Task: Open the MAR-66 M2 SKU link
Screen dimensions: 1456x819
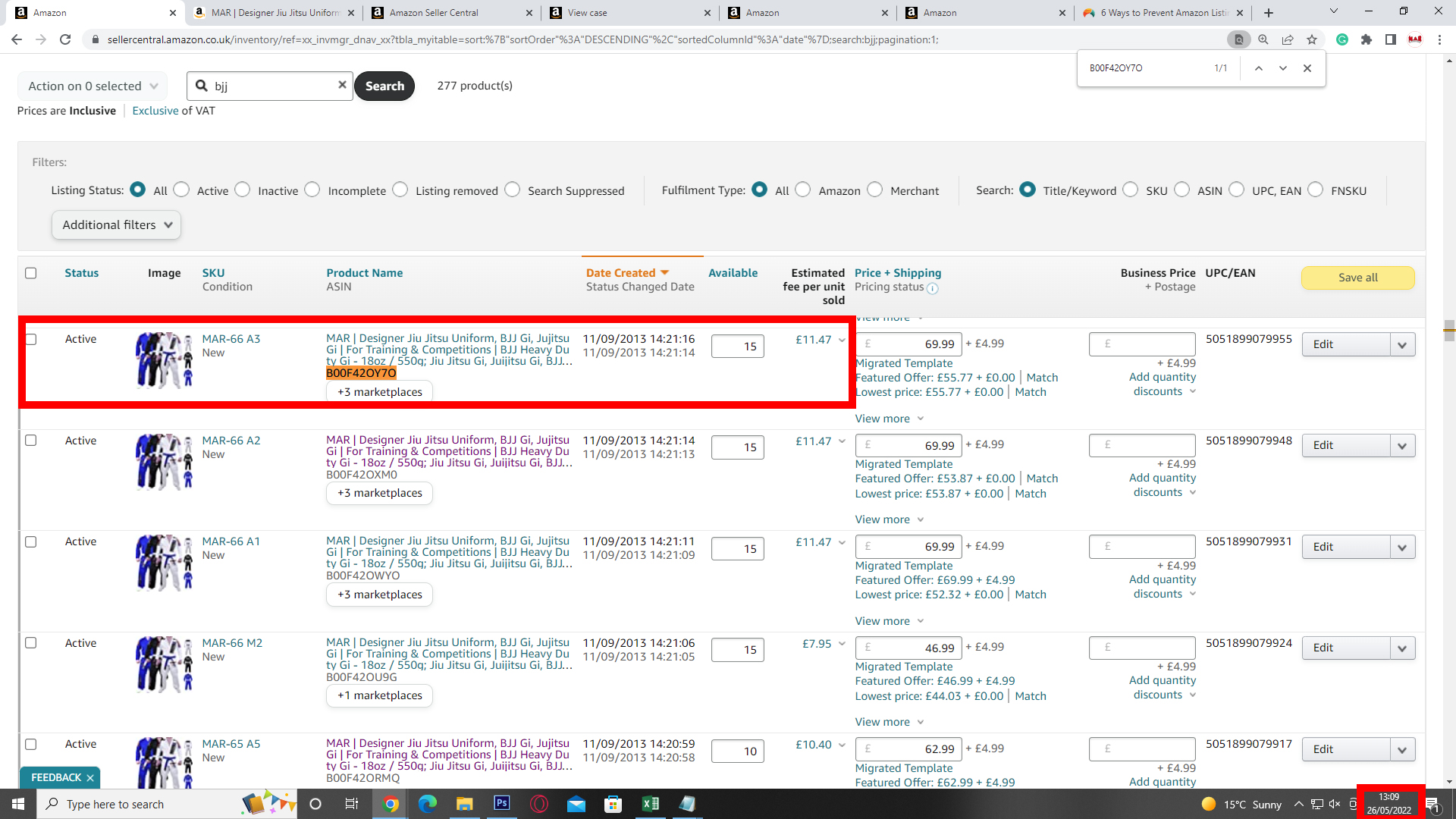Action: [x=232, y=643]
